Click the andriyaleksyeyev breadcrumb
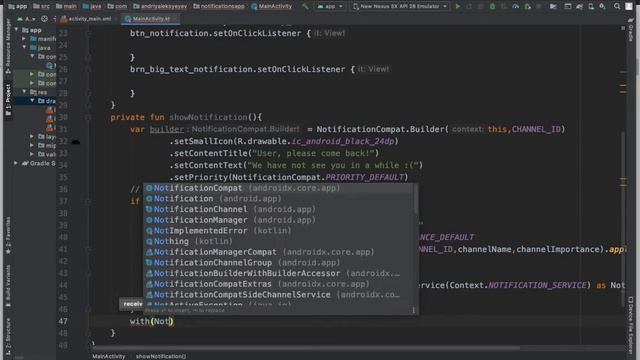Viewport: 640px width, 360px height. pos(160,7)
